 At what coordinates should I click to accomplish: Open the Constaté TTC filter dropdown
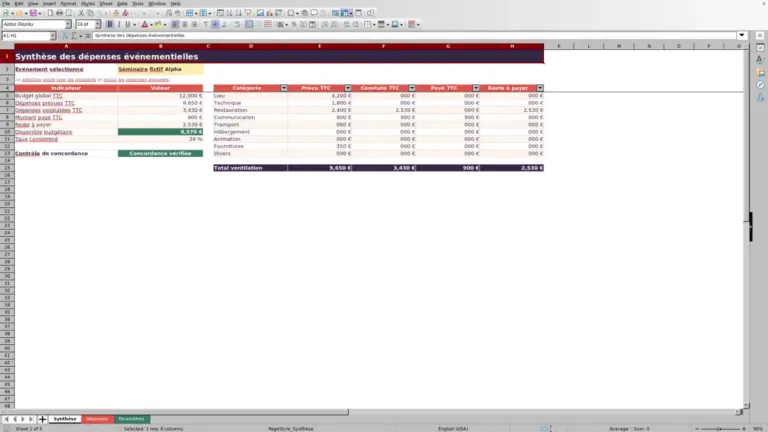click(x=412, y=88)
